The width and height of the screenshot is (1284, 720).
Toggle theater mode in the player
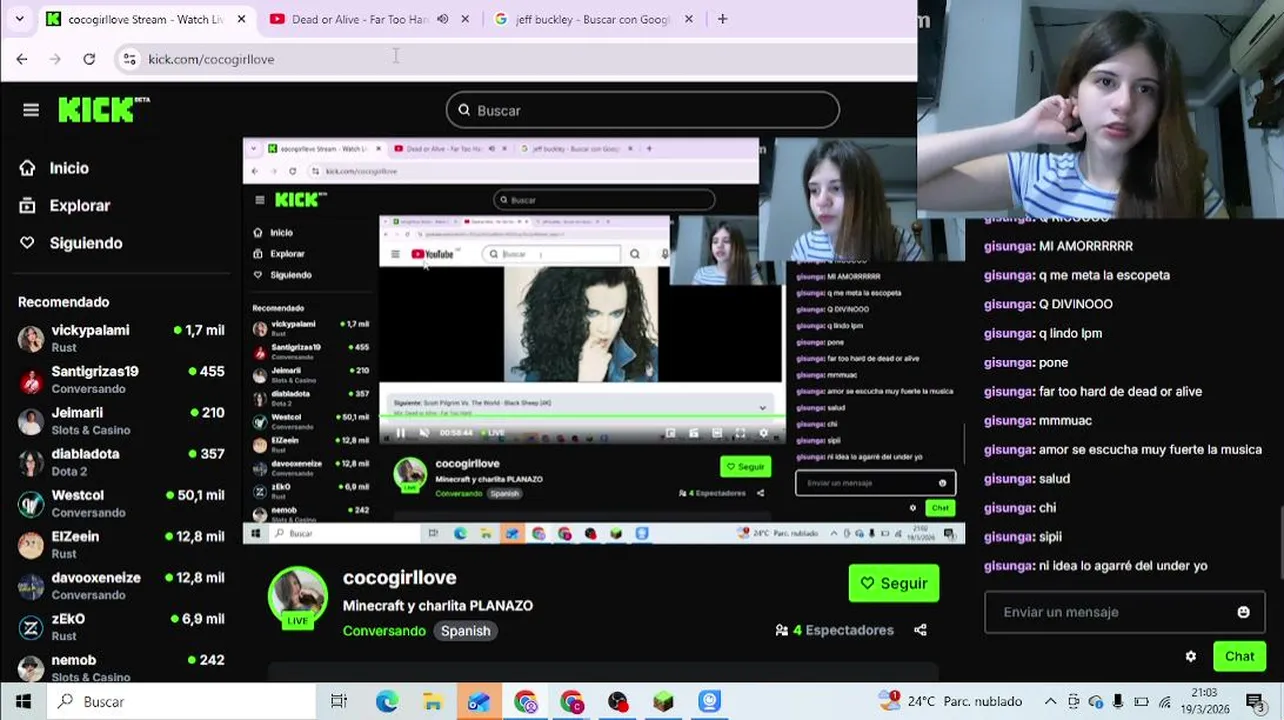[717, 433]
